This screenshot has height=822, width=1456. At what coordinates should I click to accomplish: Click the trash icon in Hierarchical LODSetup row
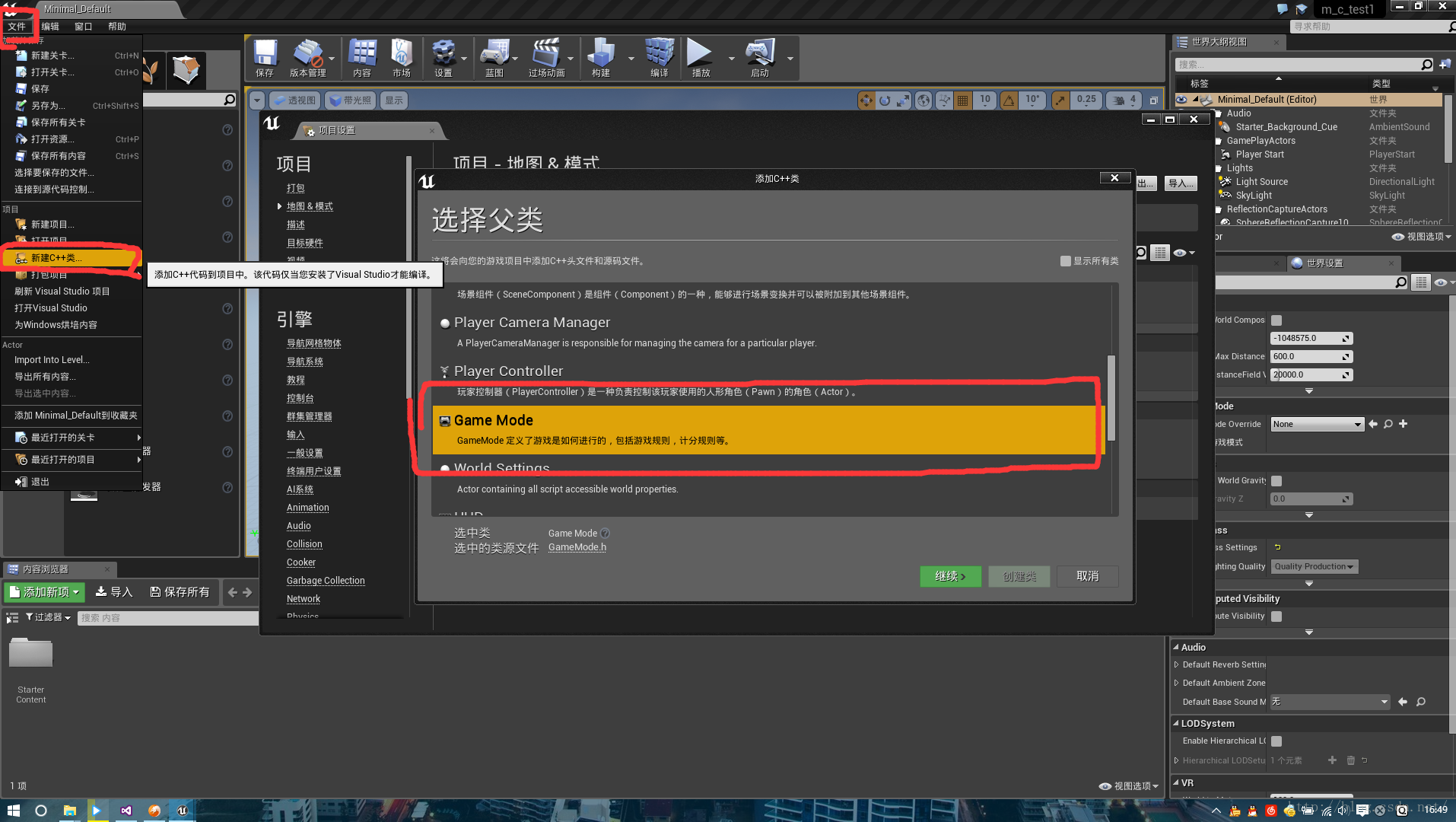[x=1351, y=760]
